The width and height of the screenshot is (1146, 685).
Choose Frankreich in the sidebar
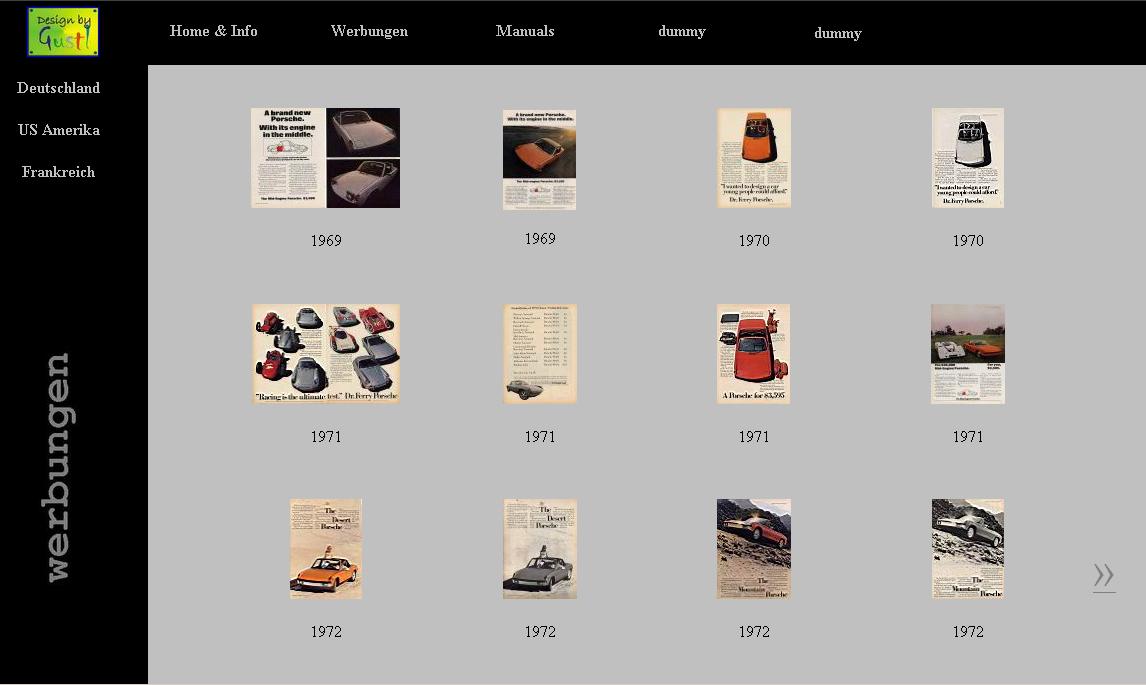pos(58,172)
